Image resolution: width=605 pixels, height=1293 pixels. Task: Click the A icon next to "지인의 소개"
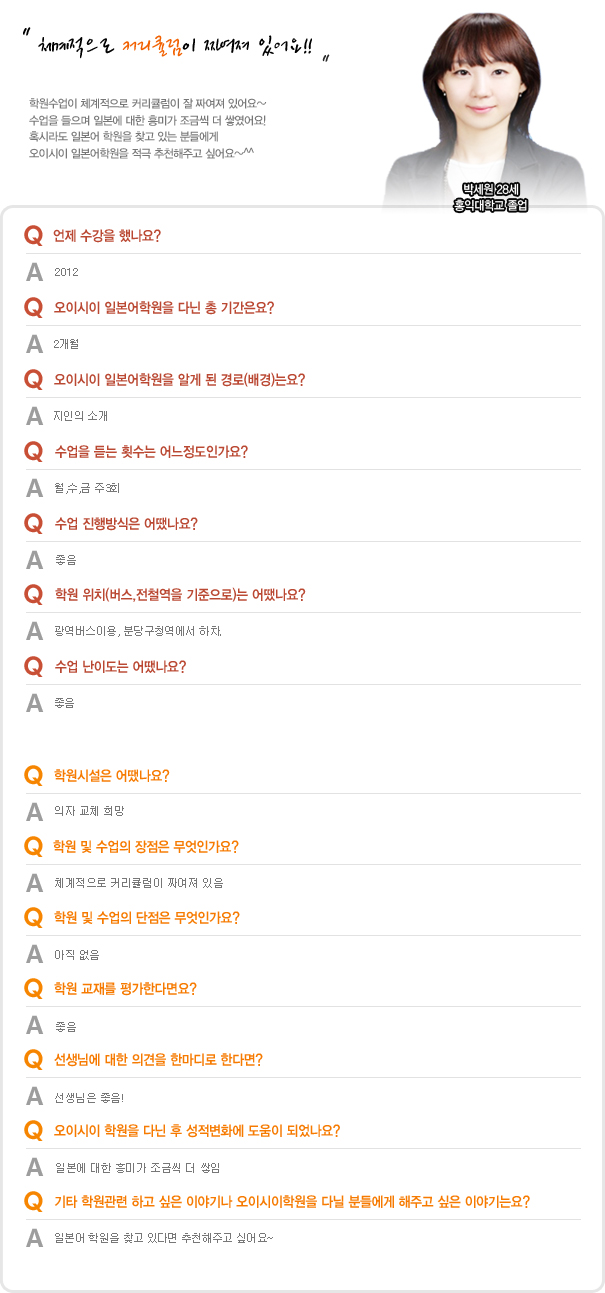click(x=34, y=416)
